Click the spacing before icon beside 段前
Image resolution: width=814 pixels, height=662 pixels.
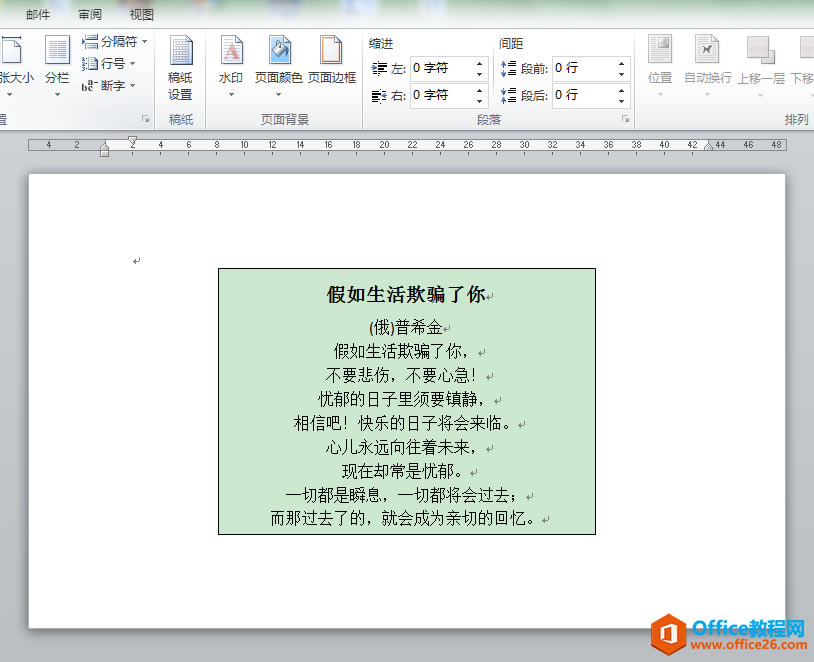(x=508, y=68)
